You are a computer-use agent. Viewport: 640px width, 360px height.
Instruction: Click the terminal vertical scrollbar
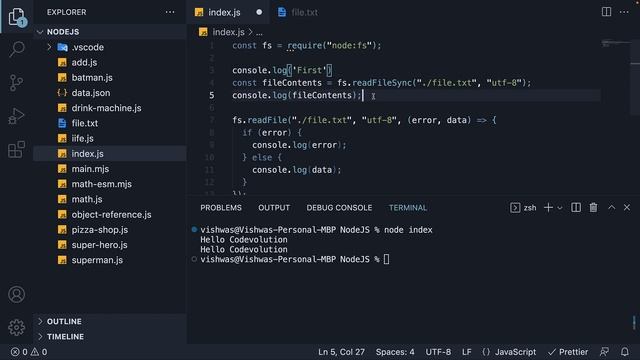pos(634,322)
